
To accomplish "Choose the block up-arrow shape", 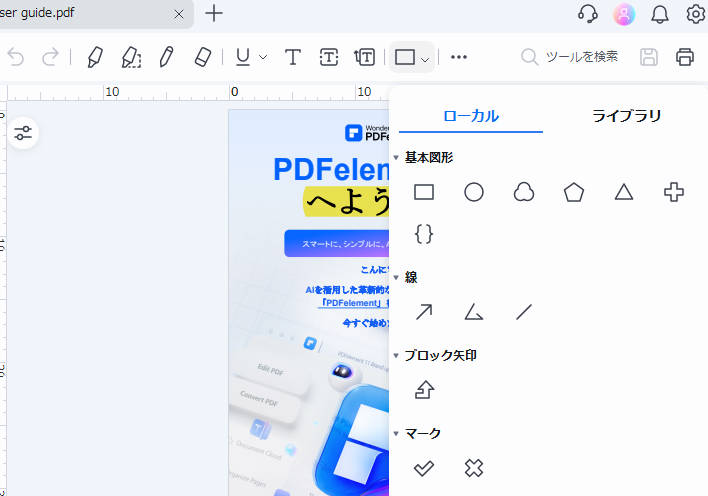I will (x=424, y=390).
